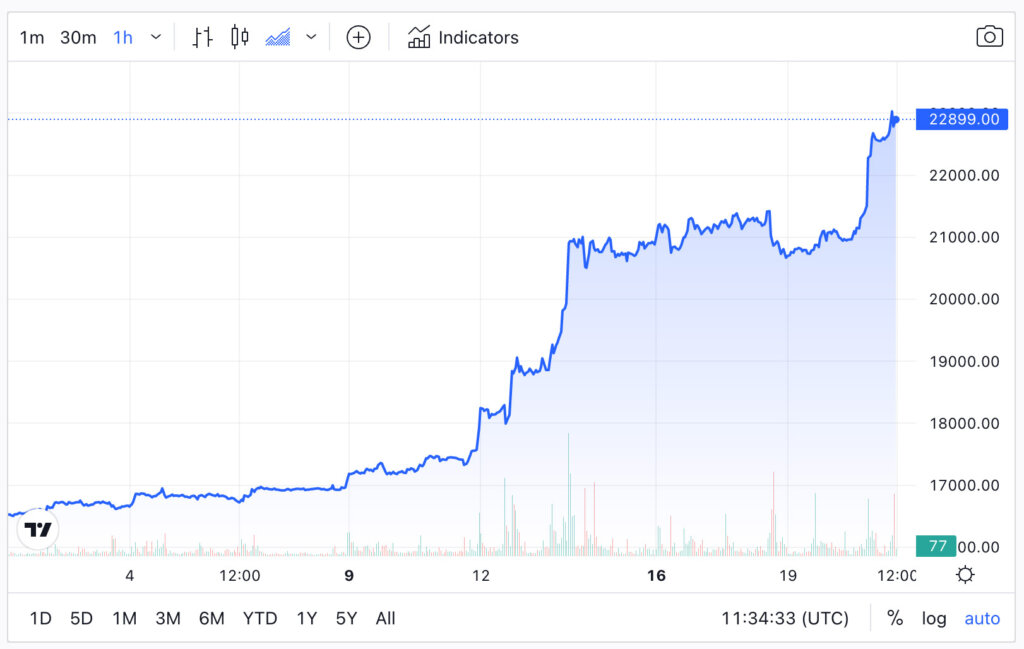Select the OHLC bars chart style icon
Image resolution: width=1024 pixels, height=649 pixels.
[x=201, y=37]
